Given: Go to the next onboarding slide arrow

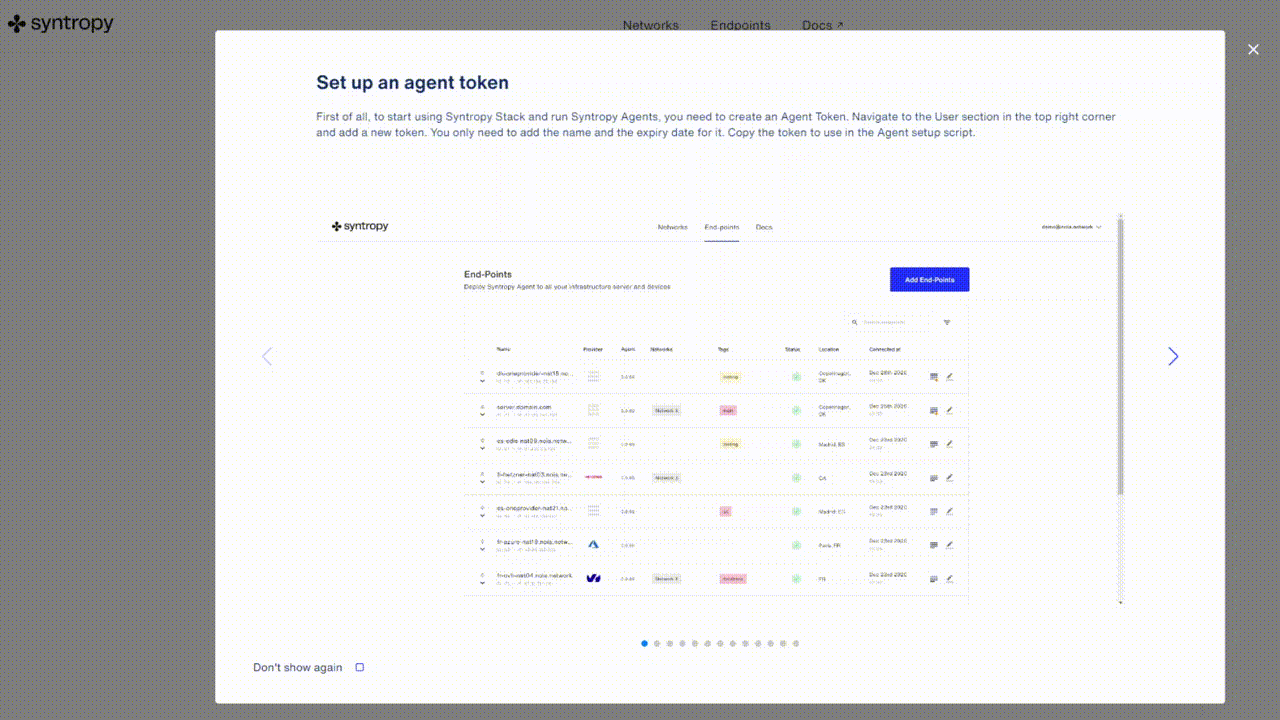Looking at the screenshot, I should tap(1173, 356).
